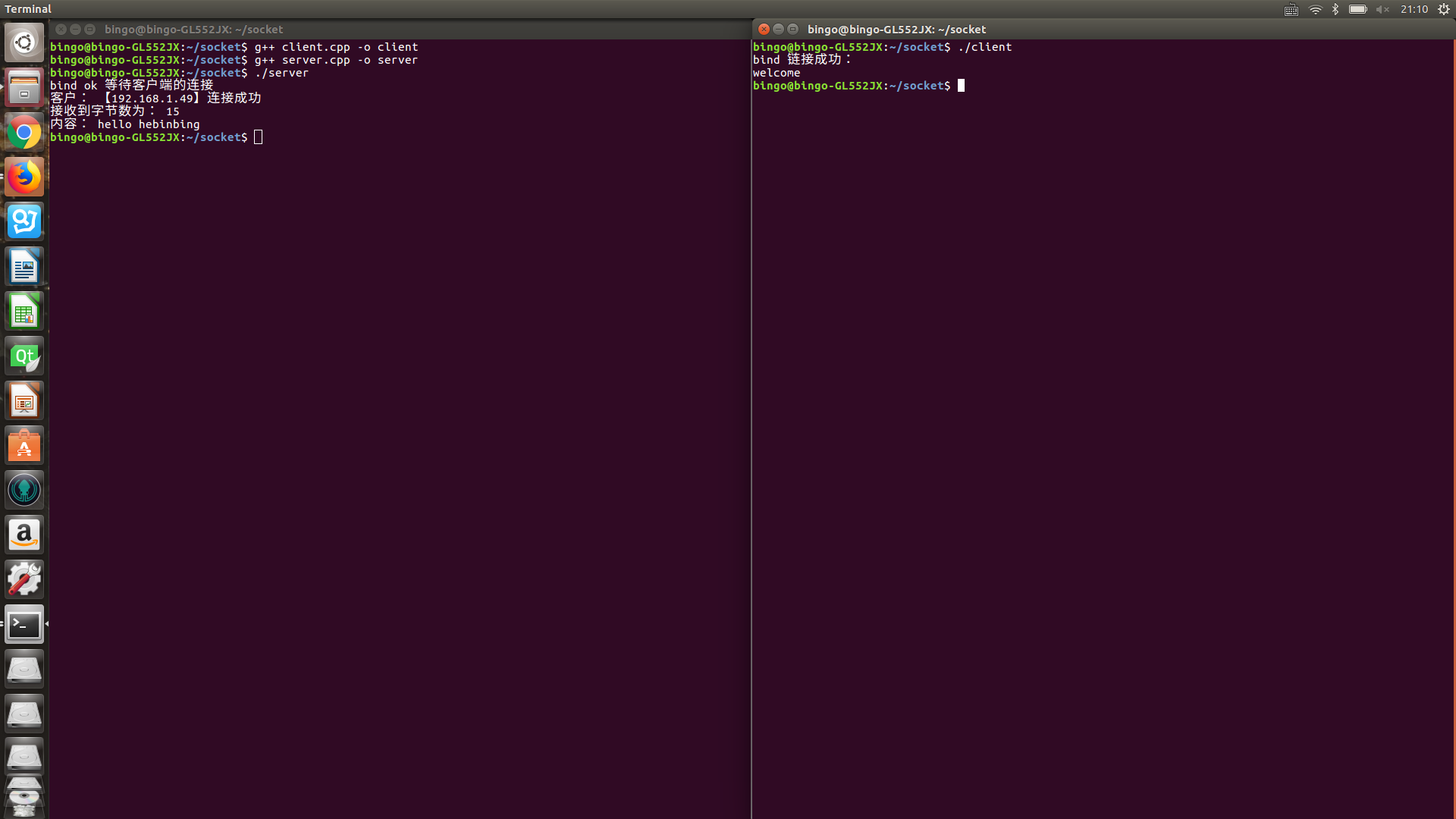Toggle Bluetooth from the top panel indicator
This screenshot has height=819, width=1456.
1335,9
